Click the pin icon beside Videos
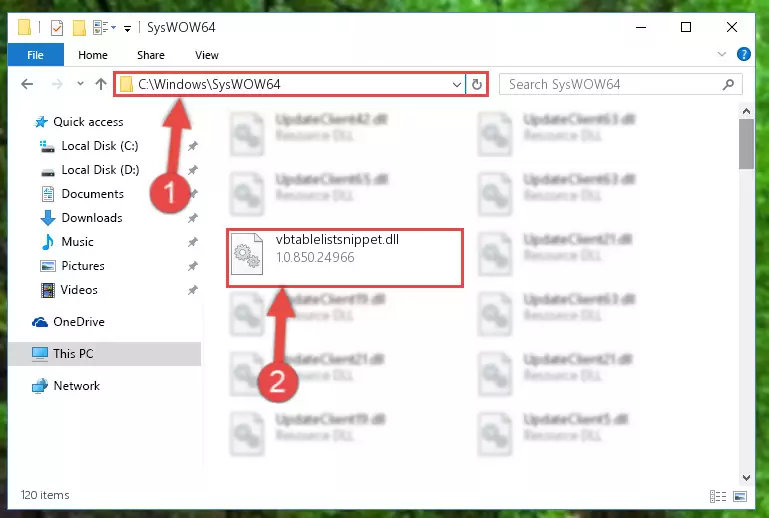 (x=193, y=290)
